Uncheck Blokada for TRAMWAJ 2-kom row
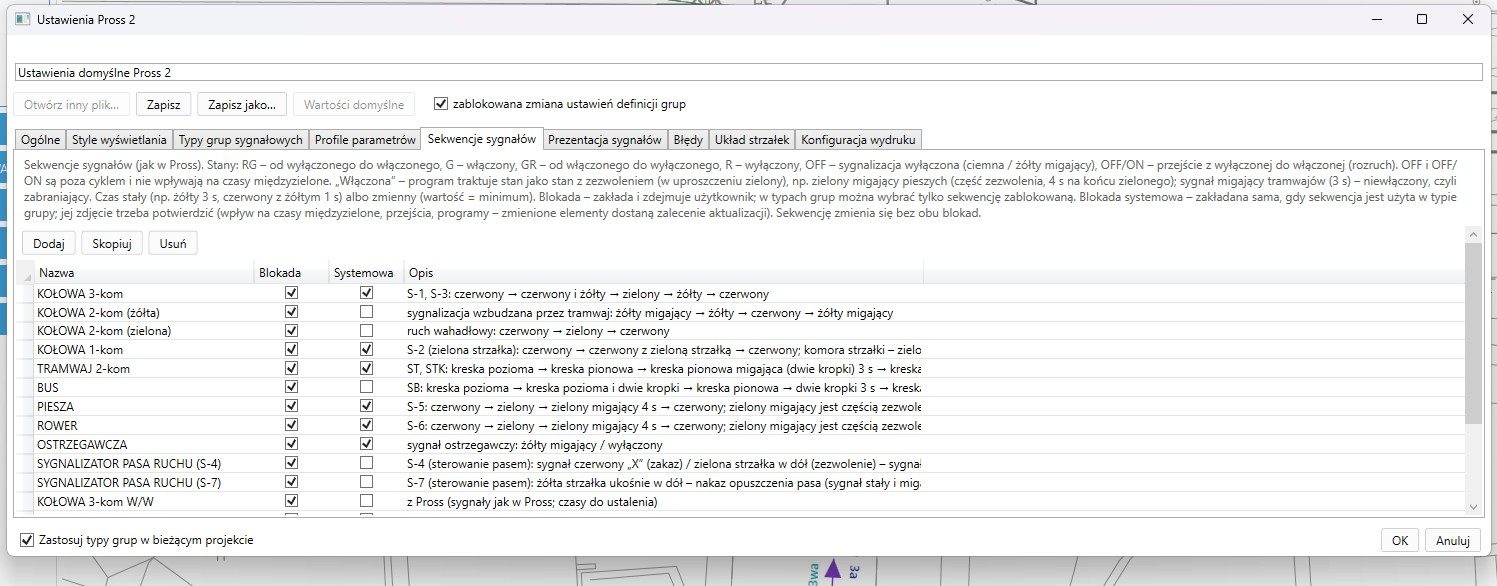The width and height of the screenshot is (1497, 586). 291,369
